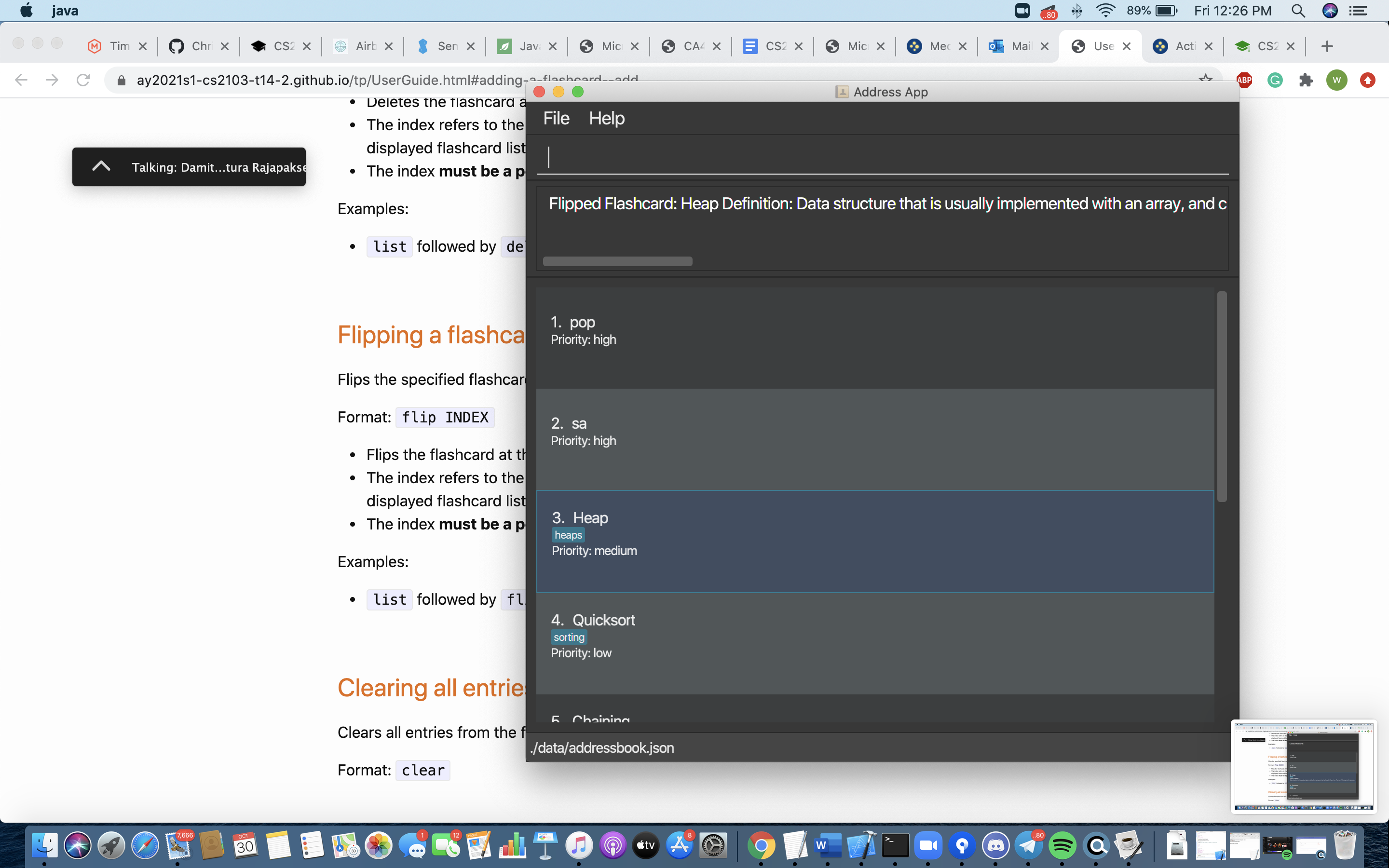Screen dimensions: 1389x868
Task: Open the Help menu in Address App
Action: (606, 118)
